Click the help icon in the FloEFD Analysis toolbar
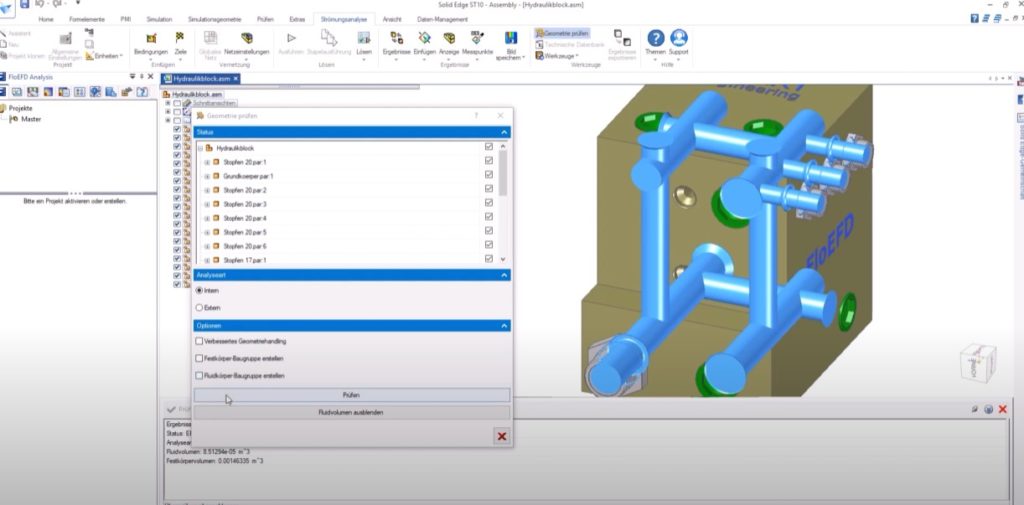This screenshot has height=505, width=1024. [142, 92]
